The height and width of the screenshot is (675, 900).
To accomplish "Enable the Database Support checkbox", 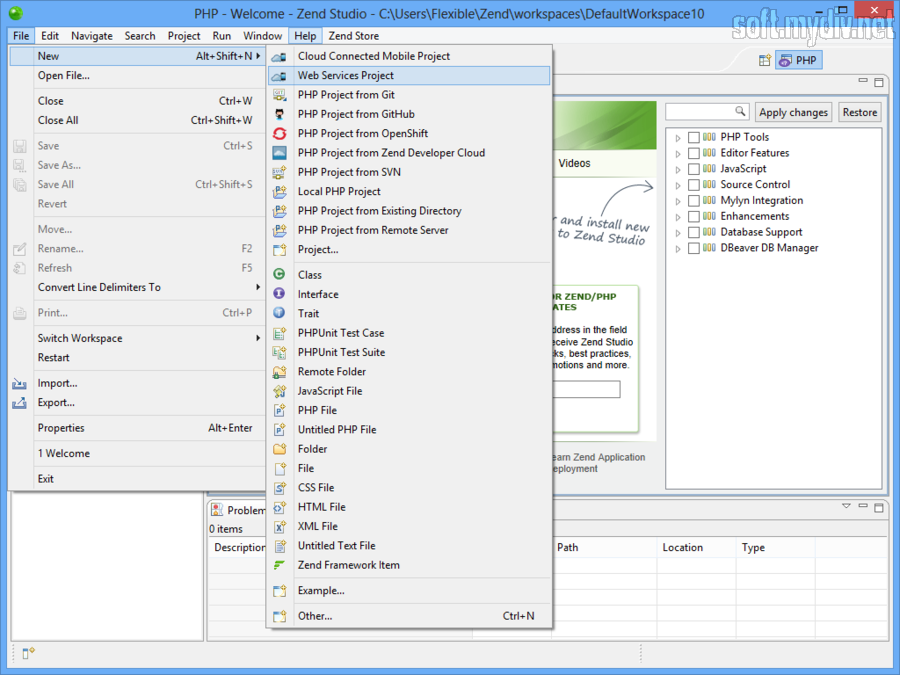I will point(693,232).
